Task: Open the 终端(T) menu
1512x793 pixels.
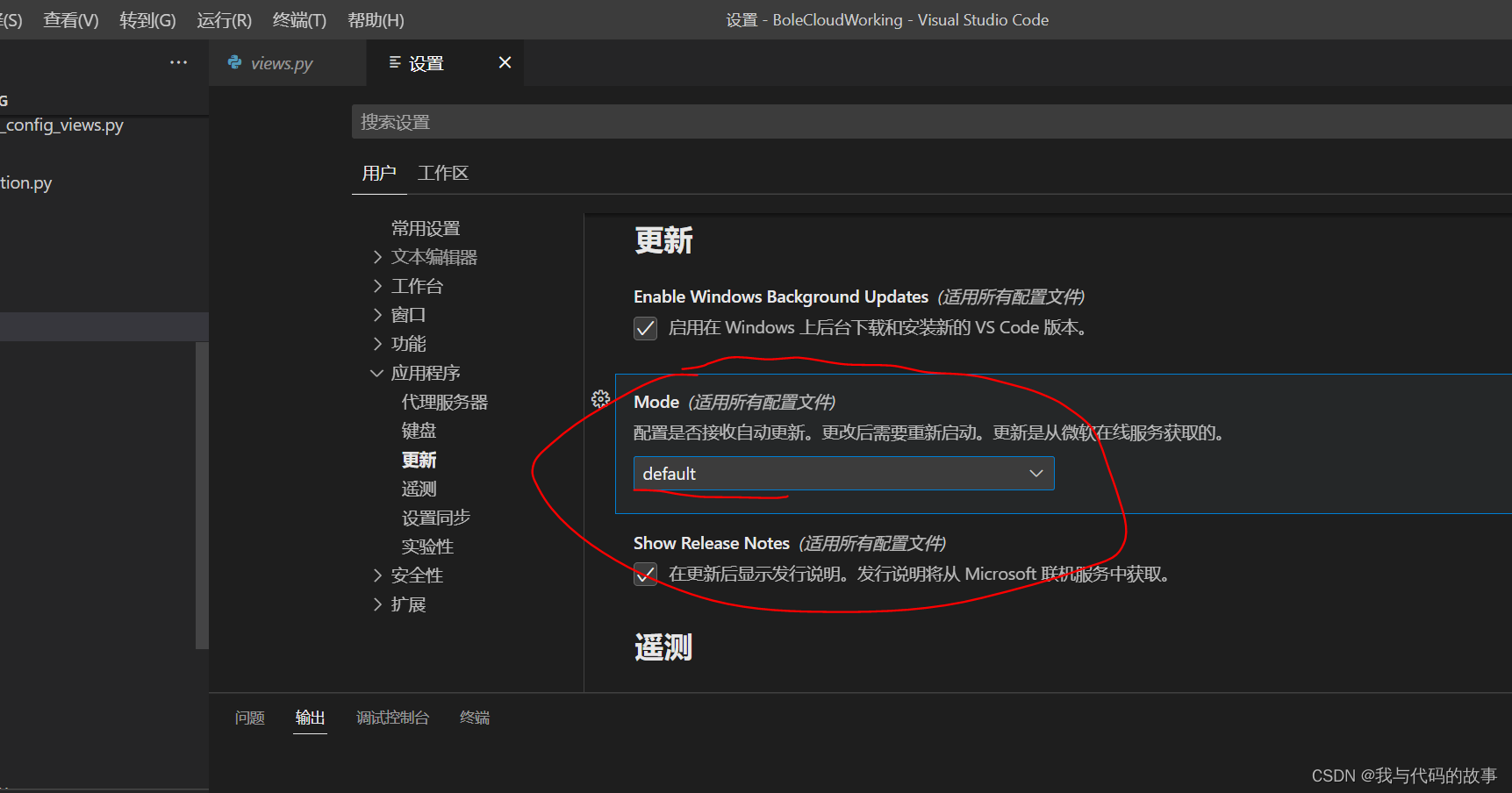Action: click(299, 20)
